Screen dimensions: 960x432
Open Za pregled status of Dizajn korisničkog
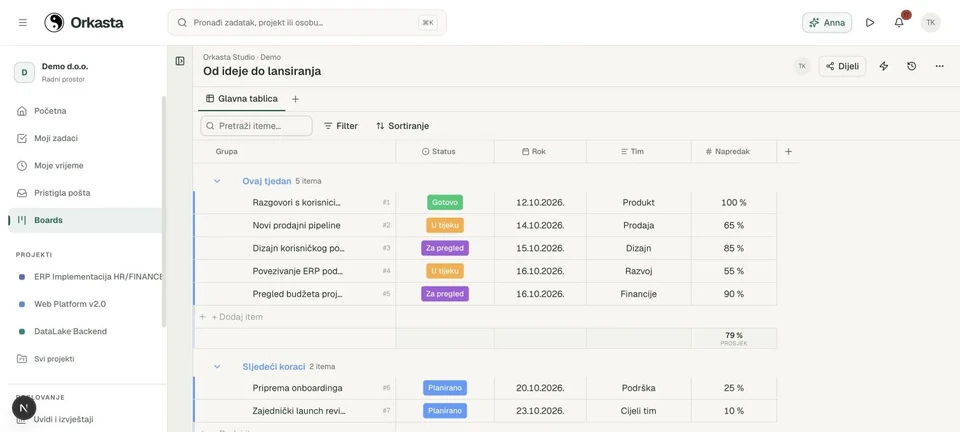coord(445,248)
